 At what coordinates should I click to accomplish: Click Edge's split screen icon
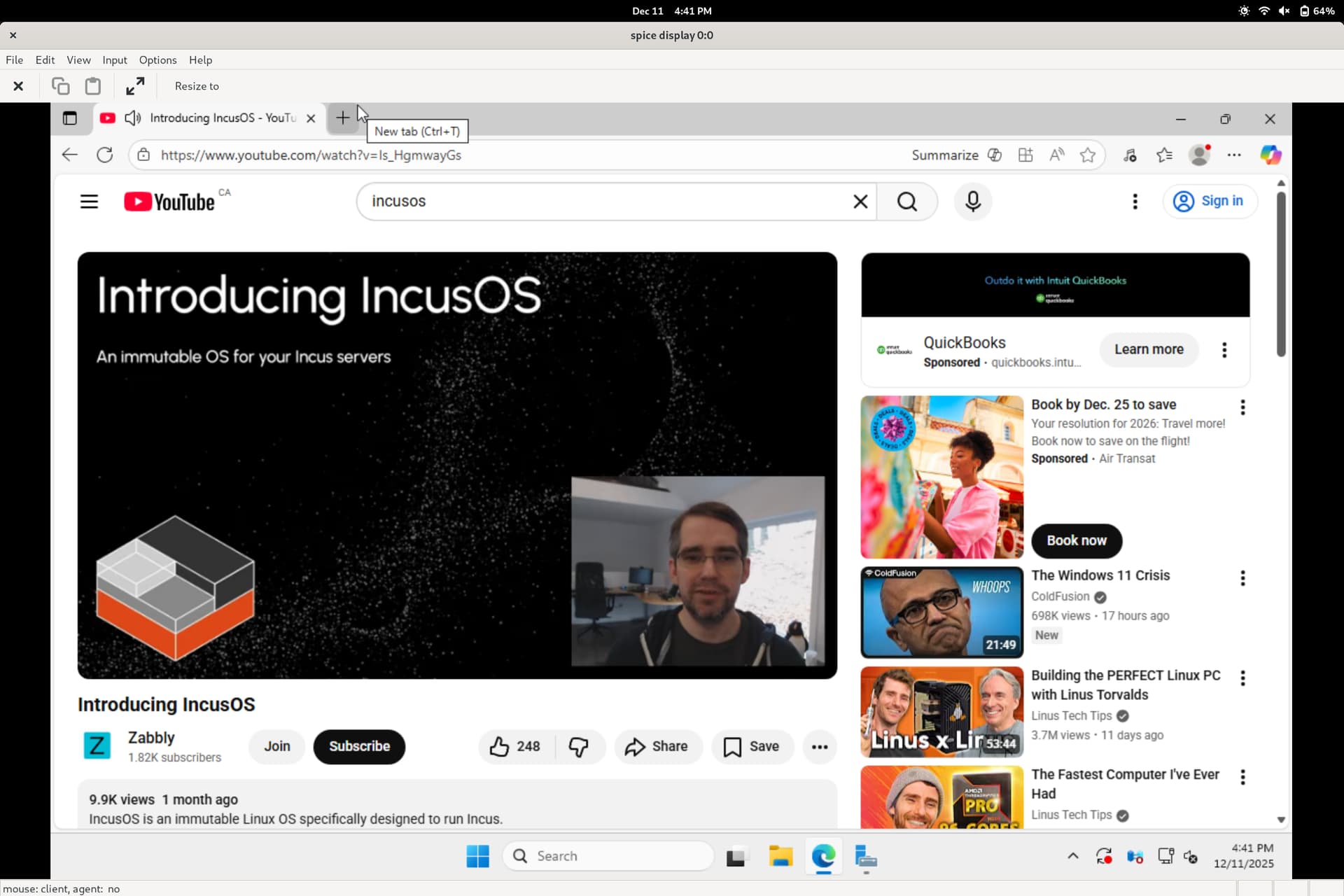(1025, 155)
